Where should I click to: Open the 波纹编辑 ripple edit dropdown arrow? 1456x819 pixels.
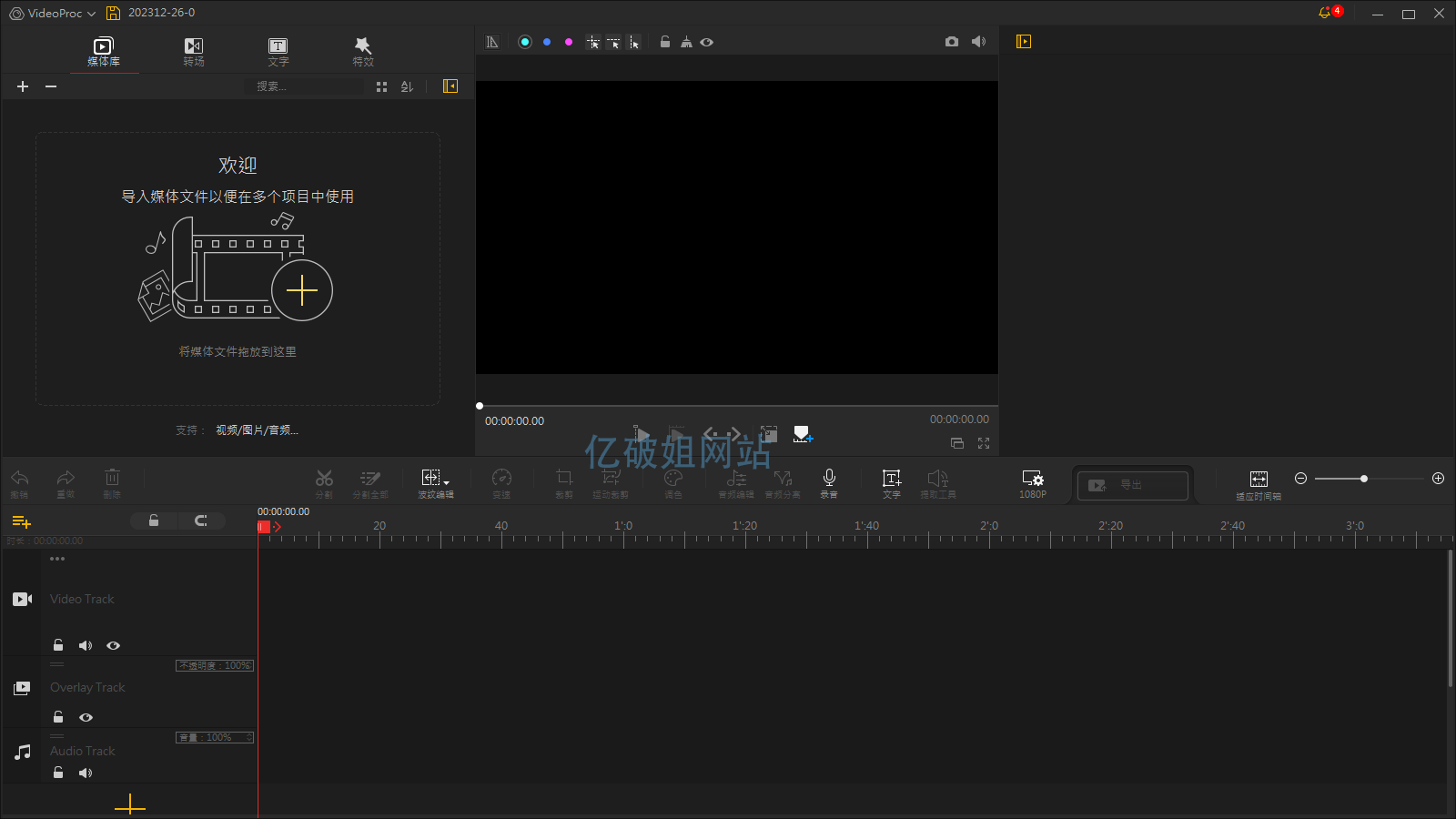(446, 482)
